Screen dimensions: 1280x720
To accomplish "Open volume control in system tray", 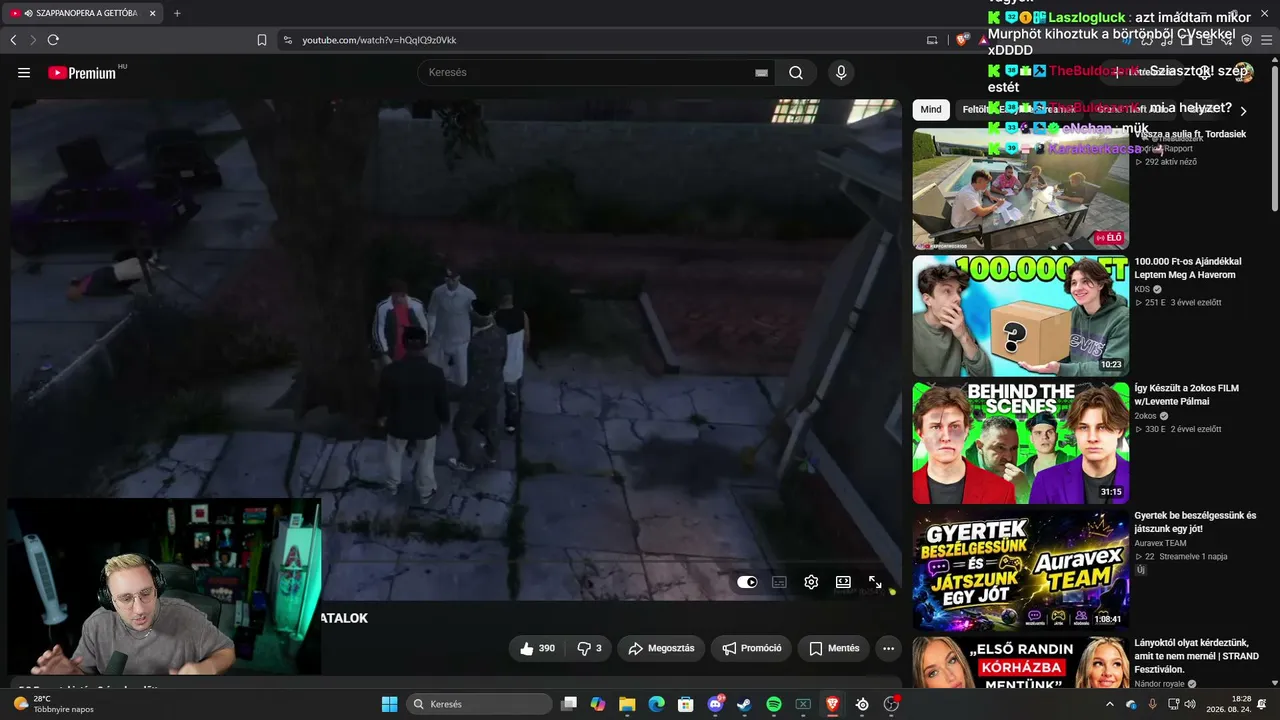I will click(x=1191, y=704).
